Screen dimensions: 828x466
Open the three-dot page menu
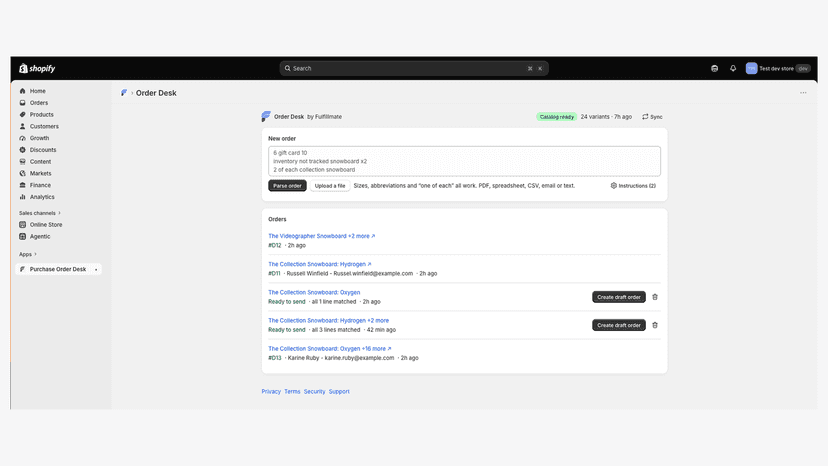[x=803, y=92]
